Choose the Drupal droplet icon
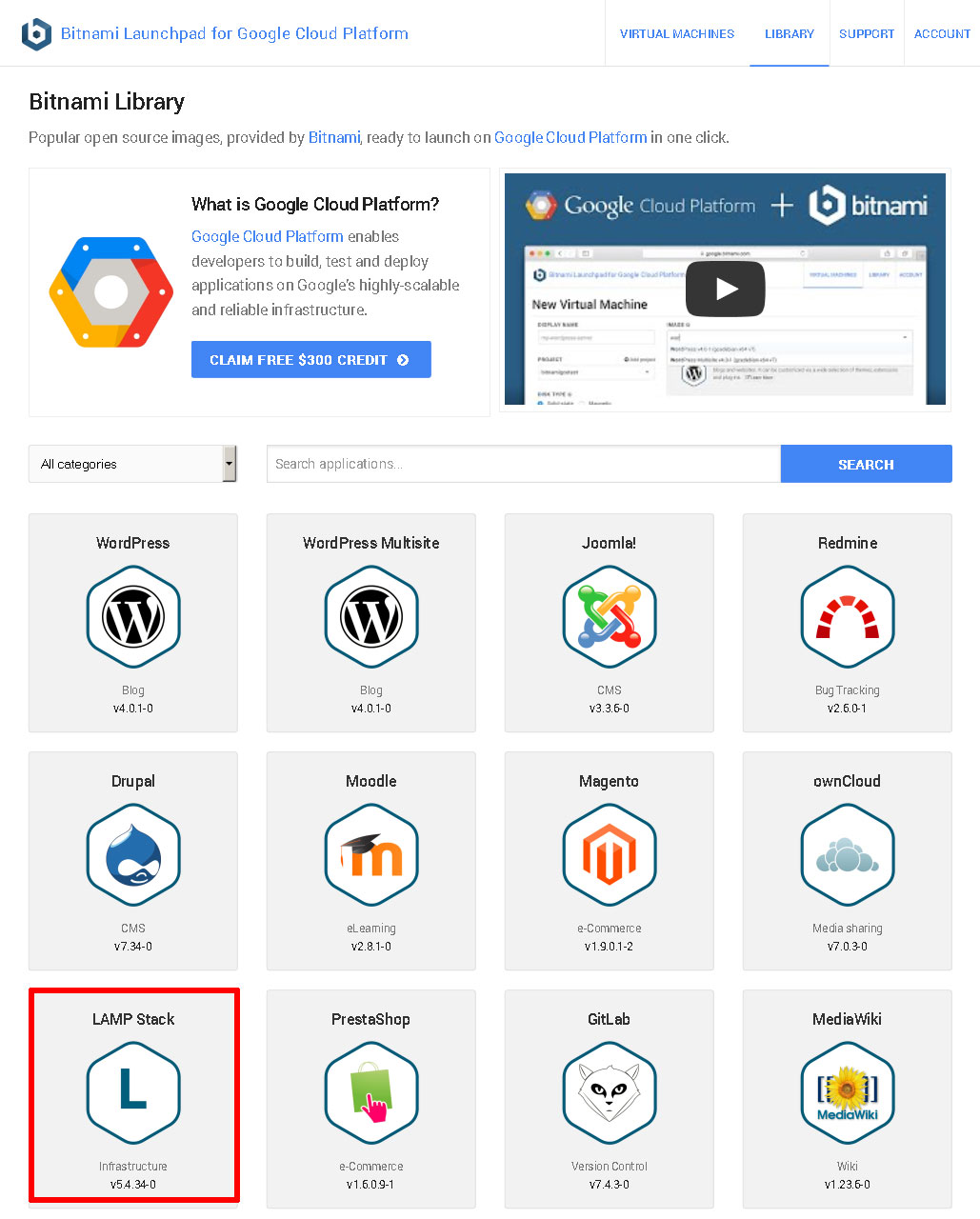Image resolution: width=980 pixels, height=1219 pixels. 133,855
